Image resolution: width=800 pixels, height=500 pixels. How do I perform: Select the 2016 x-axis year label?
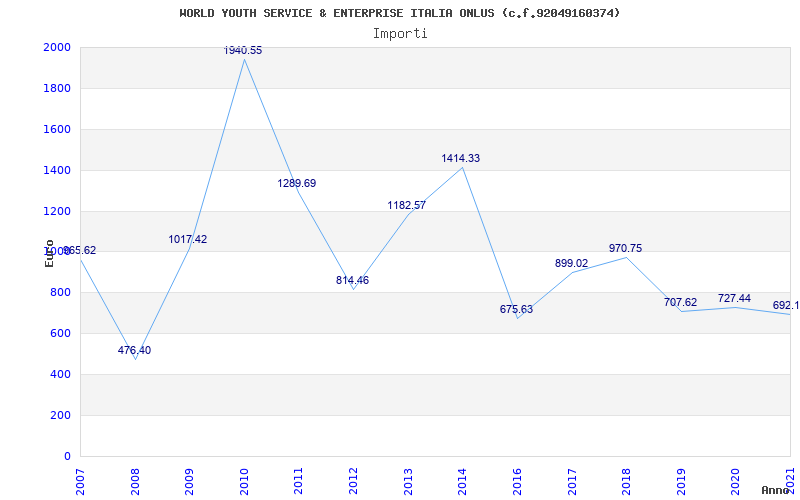point(517,481)
